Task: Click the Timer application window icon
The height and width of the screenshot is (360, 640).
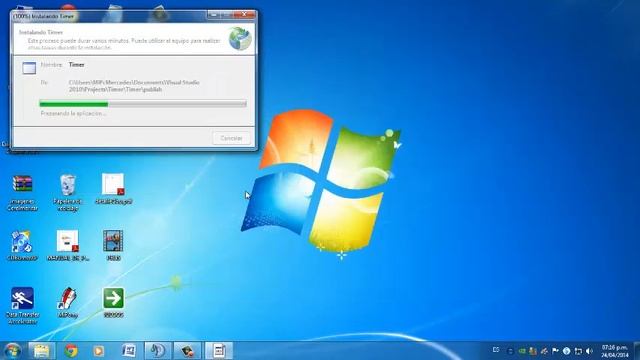Action: click(29, 68)
